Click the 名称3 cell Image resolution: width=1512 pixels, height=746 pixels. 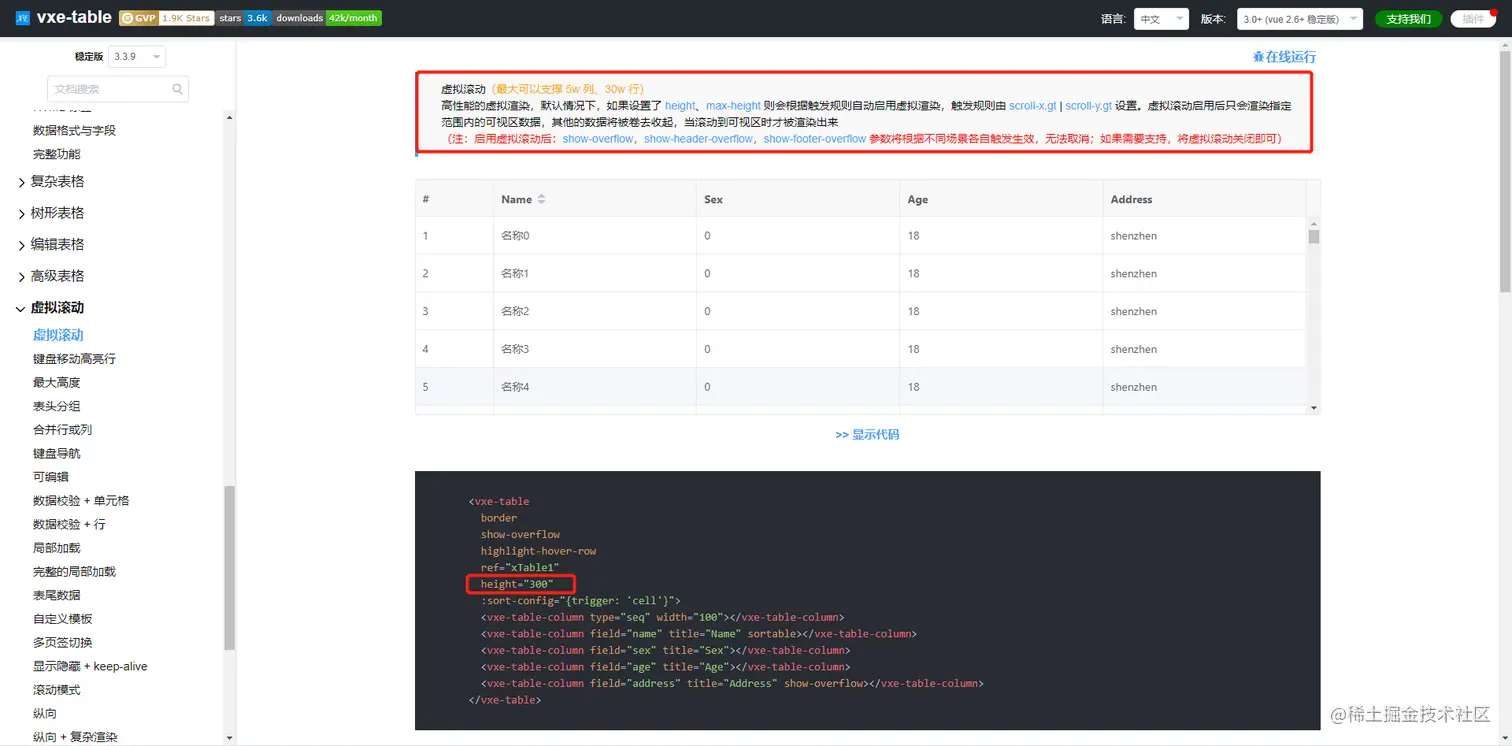tap(595, 349)
